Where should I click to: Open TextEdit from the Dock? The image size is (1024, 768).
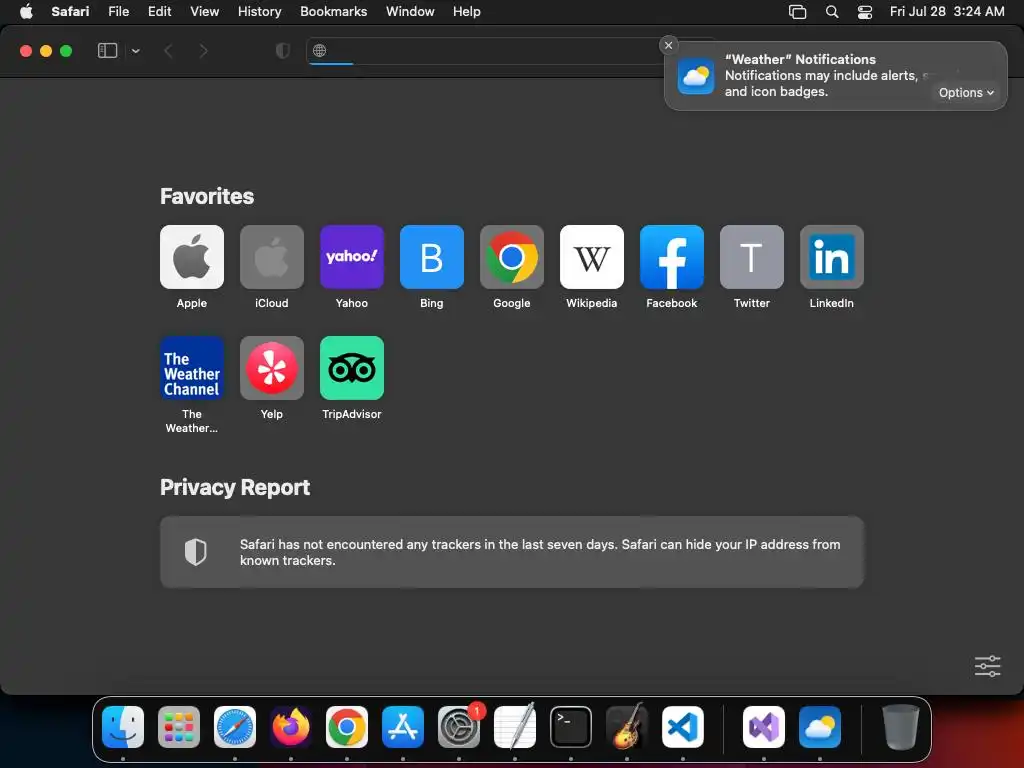pyautogui.click(x=515, y=727)
